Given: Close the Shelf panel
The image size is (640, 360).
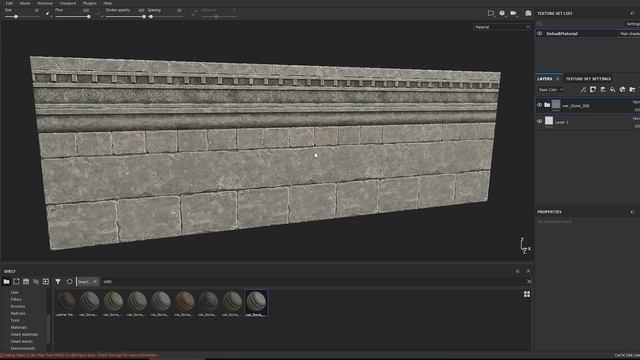Looking at the screenshot, I should 528,271.
